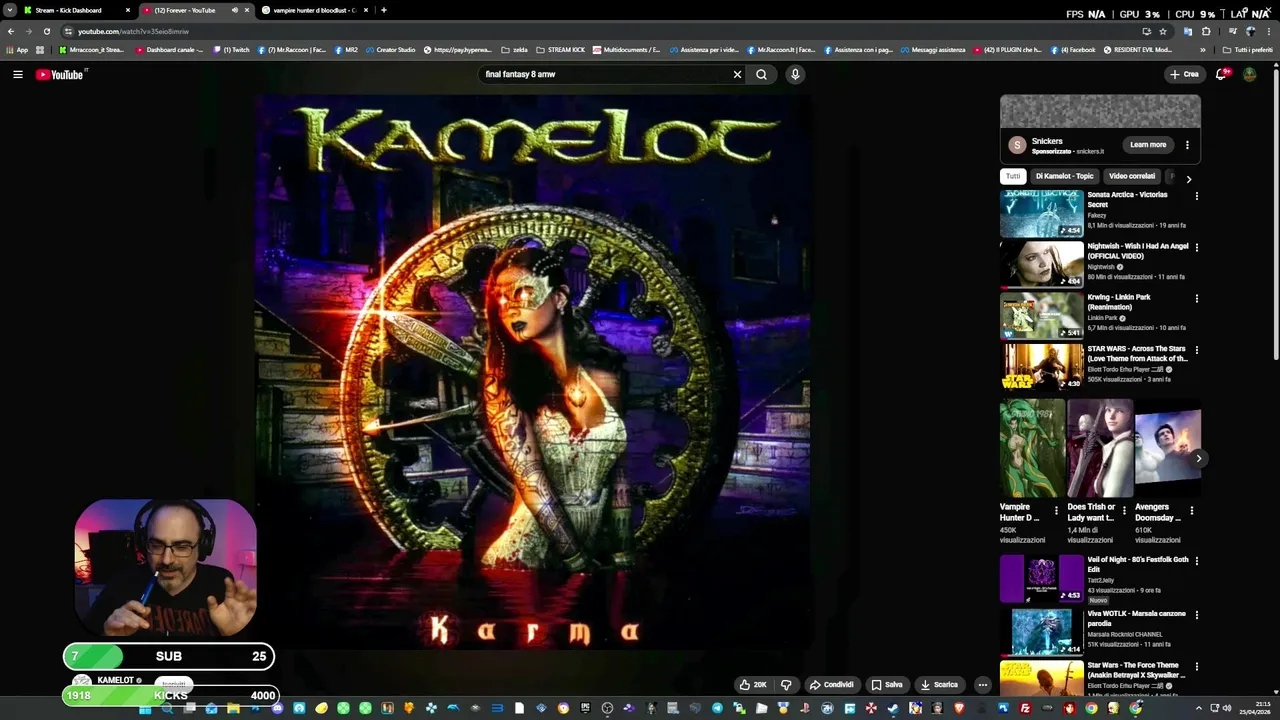The width and height of the screenshot is (1280, 720).
Task: Open the Windows Start button
Action: click(145, 709)
